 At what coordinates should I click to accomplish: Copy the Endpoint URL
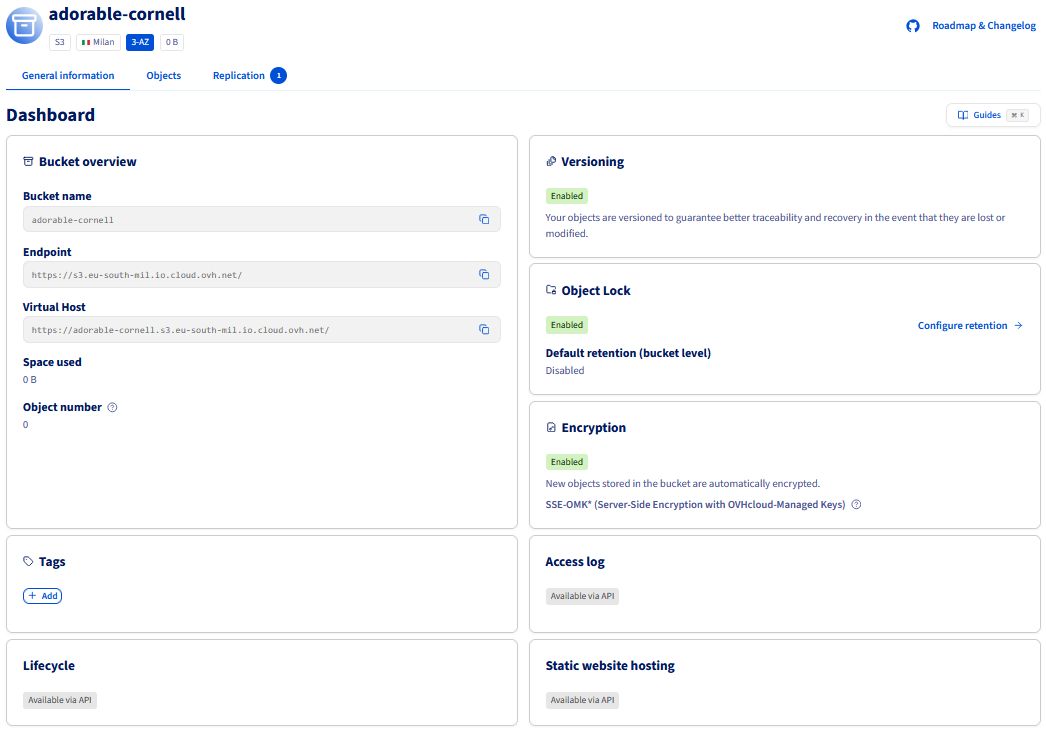(x=483, y=274)
